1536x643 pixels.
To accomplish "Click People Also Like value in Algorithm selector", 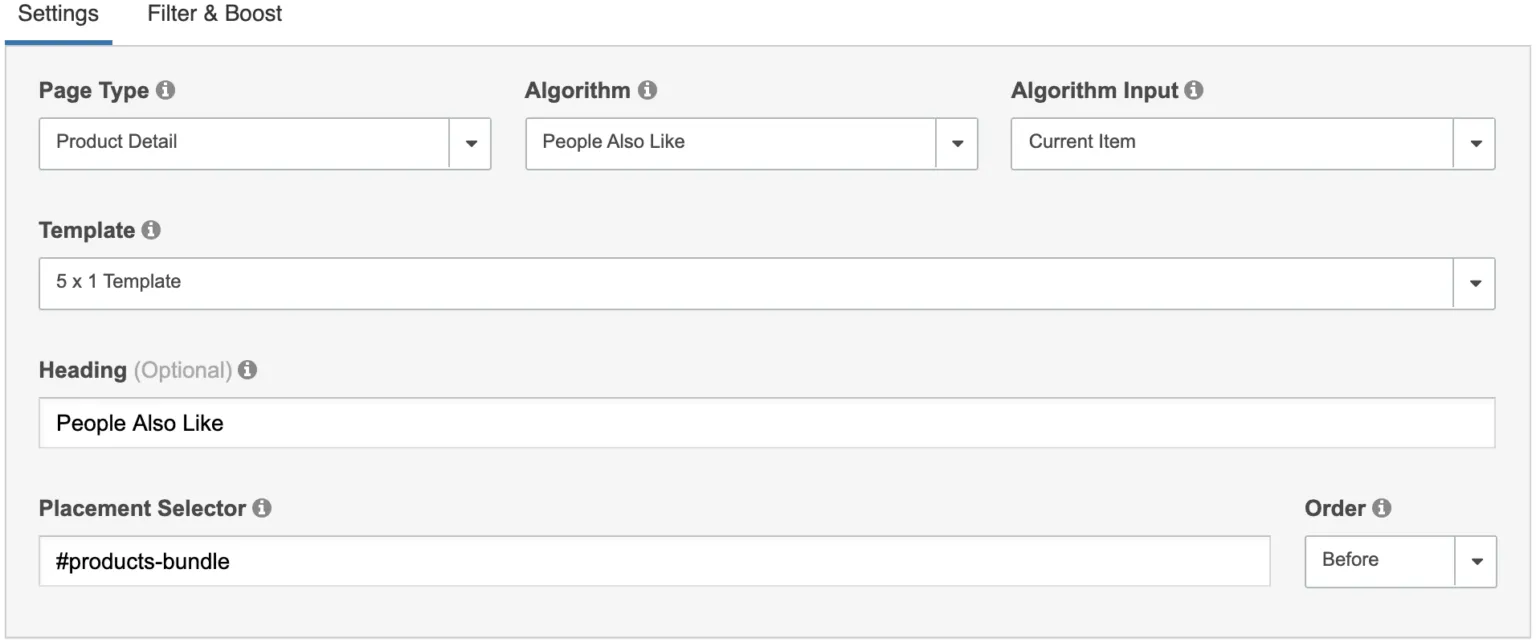I will pos(613,142).
